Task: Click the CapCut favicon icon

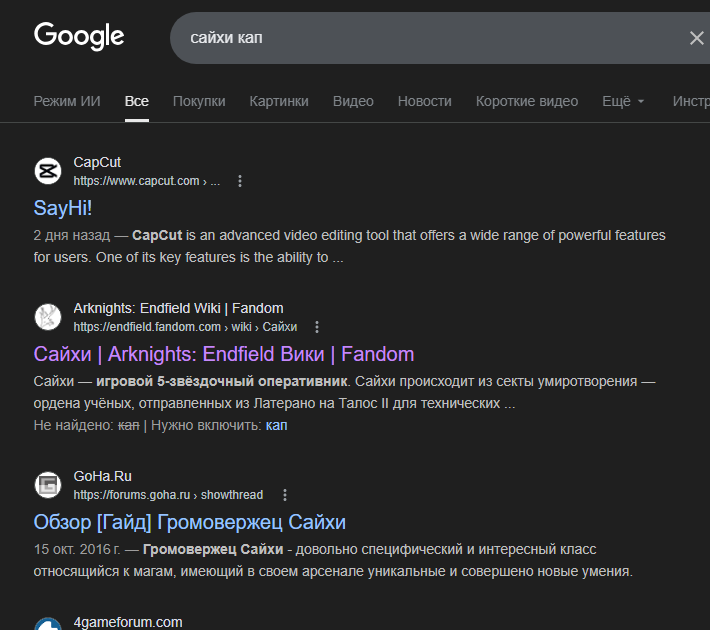Action: pos(48,171)
